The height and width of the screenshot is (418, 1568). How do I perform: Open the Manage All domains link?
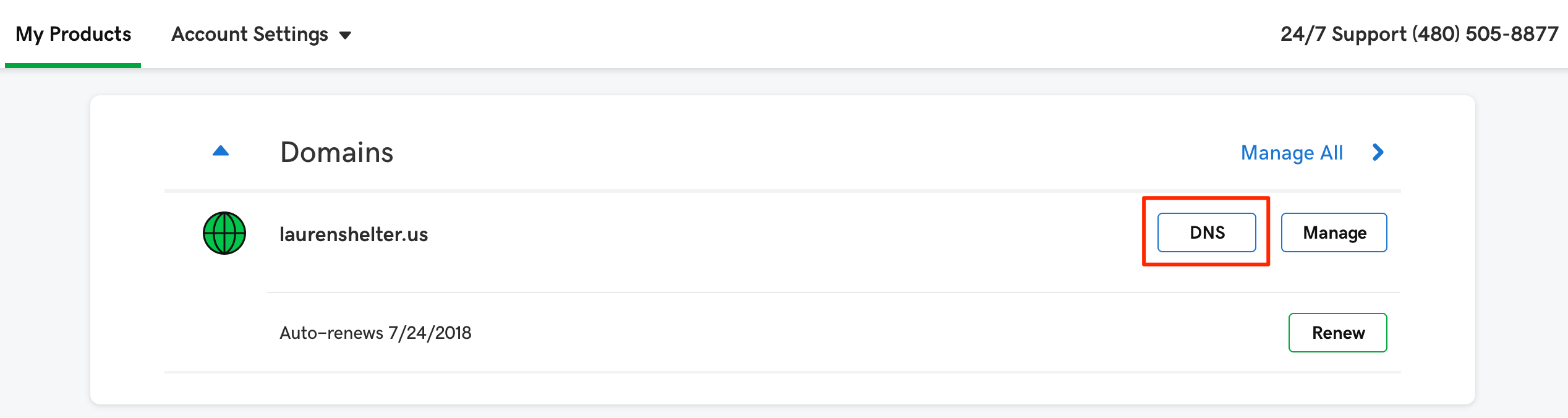1292,152
